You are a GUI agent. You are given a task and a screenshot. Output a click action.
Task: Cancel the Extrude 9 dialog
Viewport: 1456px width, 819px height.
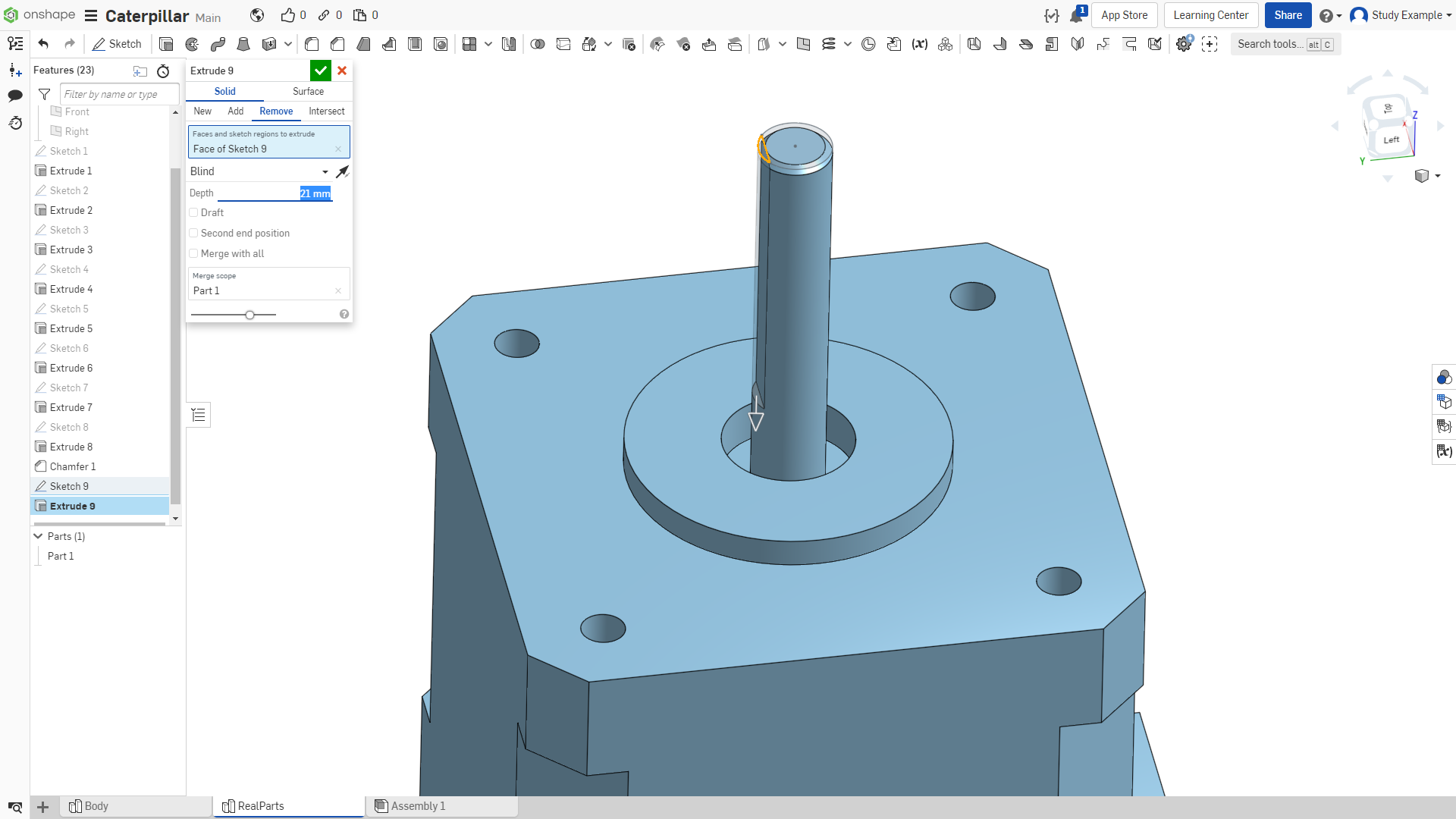pos(342,71)
